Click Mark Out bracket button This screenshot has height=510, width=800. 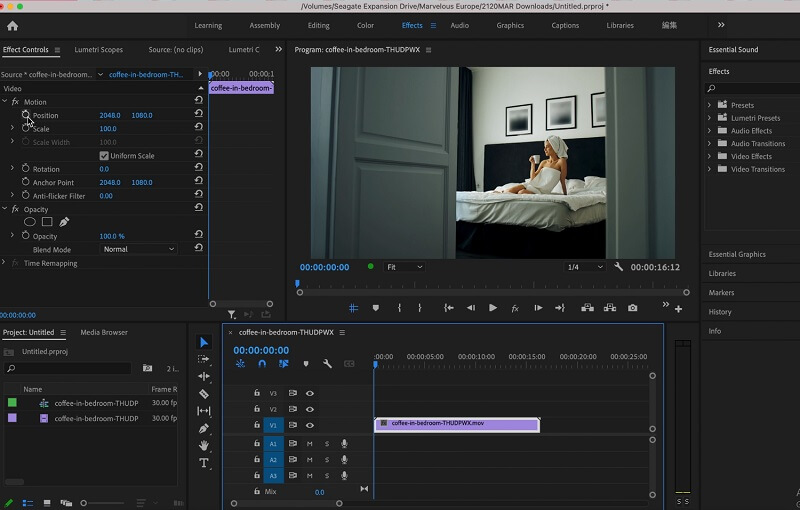click(419, 308)
